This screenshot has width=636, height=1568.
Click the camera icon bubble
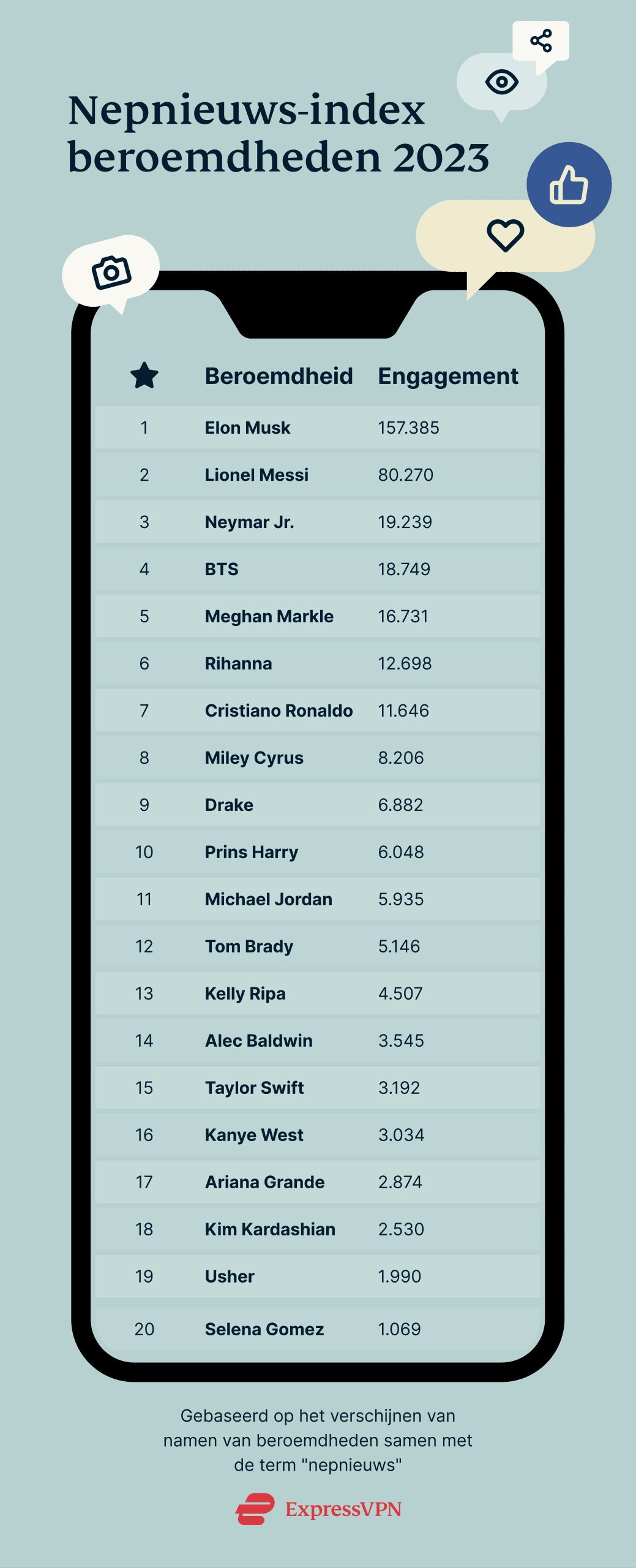coord(111,271)
